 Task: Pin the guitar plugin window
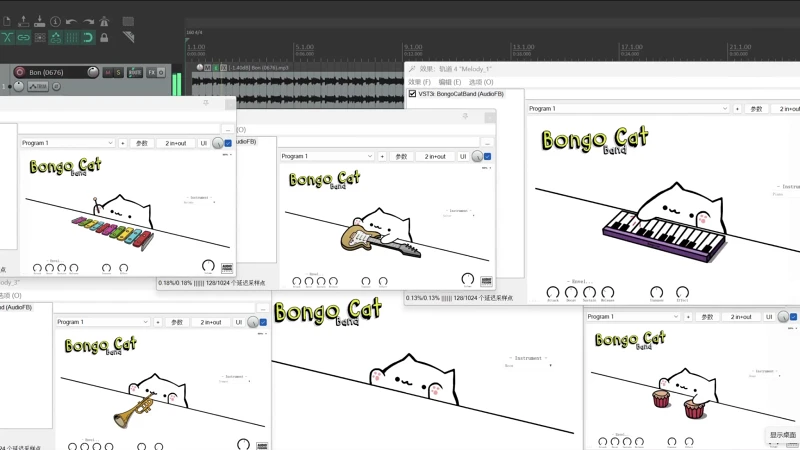point(465,116)
